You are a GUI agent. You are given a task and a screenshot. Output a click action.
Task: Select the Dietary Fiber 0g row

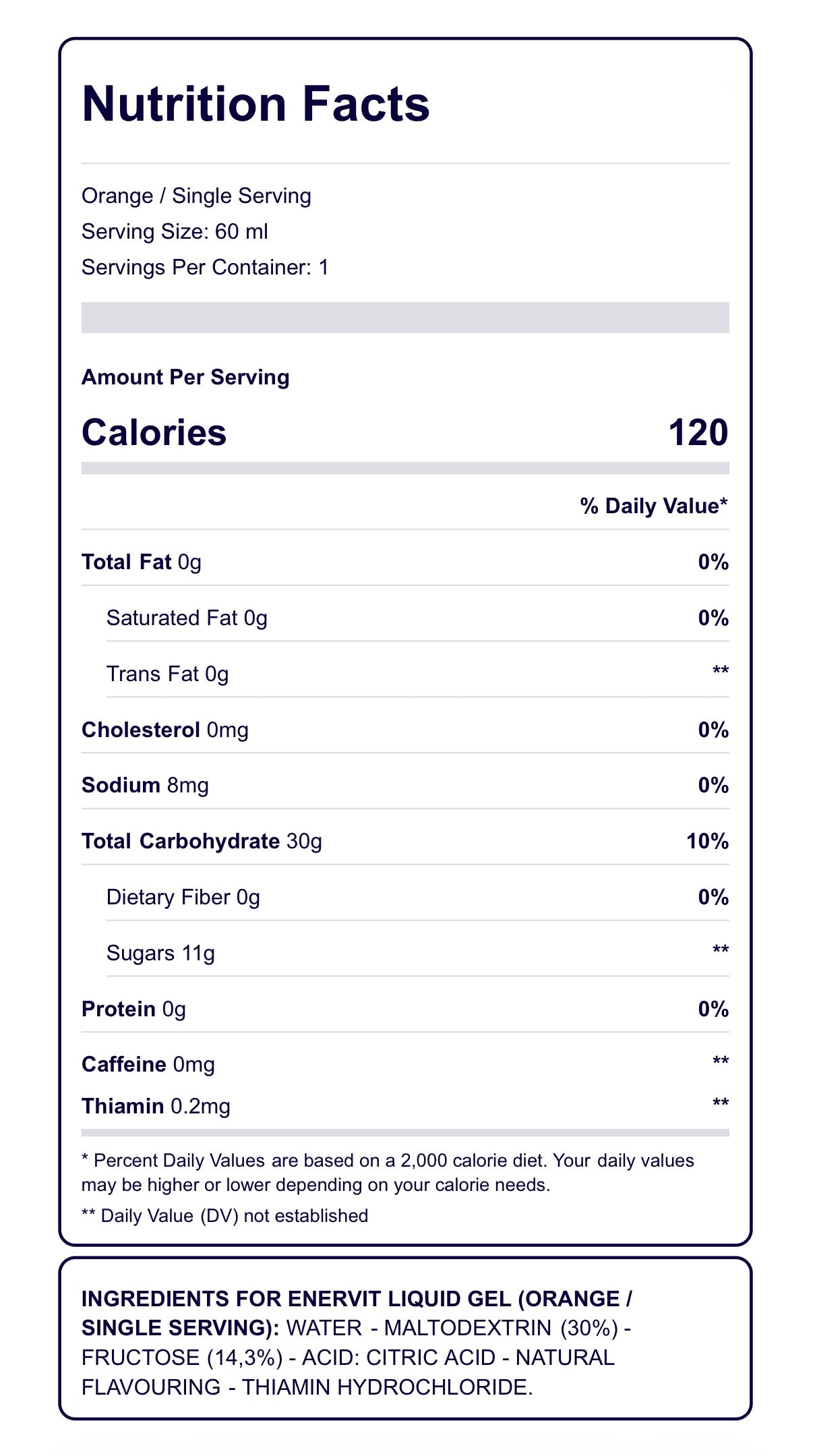tap(417, 897)
